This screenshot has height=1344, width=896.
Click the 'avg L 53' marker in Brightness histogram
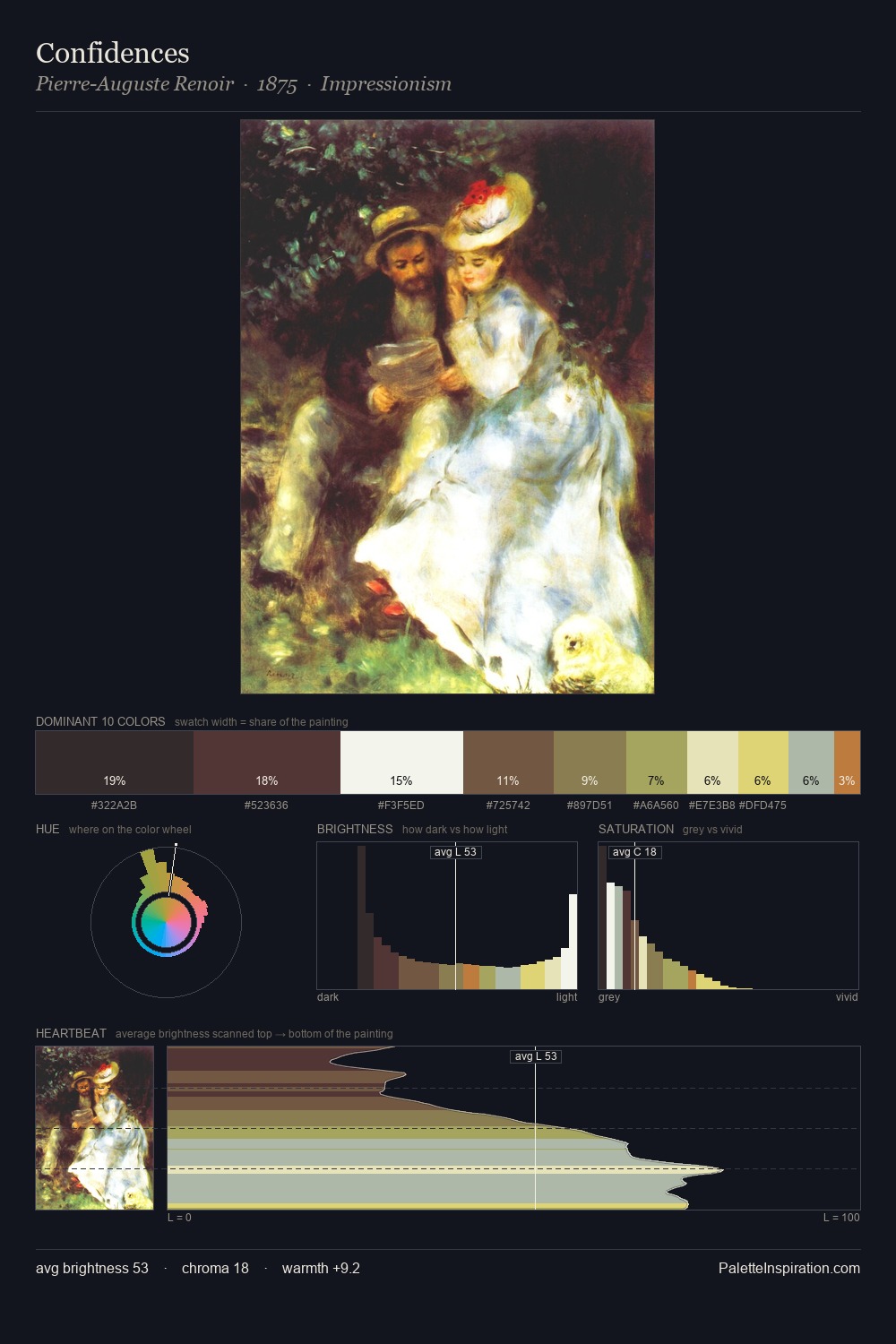(x=456, y=852)
